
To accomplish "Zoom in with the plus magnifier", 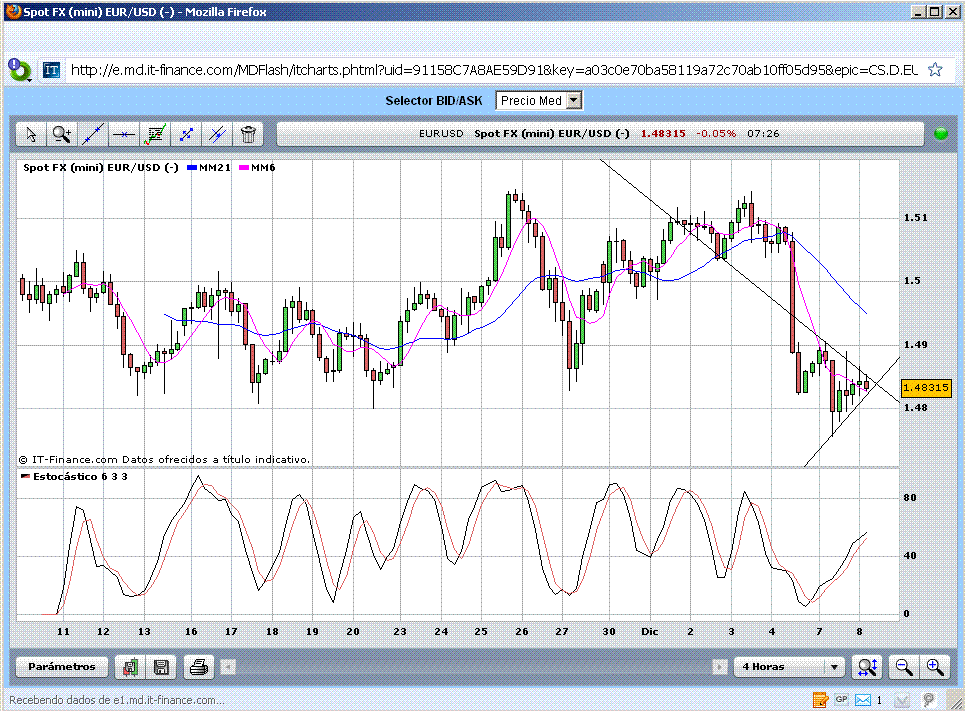I will tap(934, 667).
